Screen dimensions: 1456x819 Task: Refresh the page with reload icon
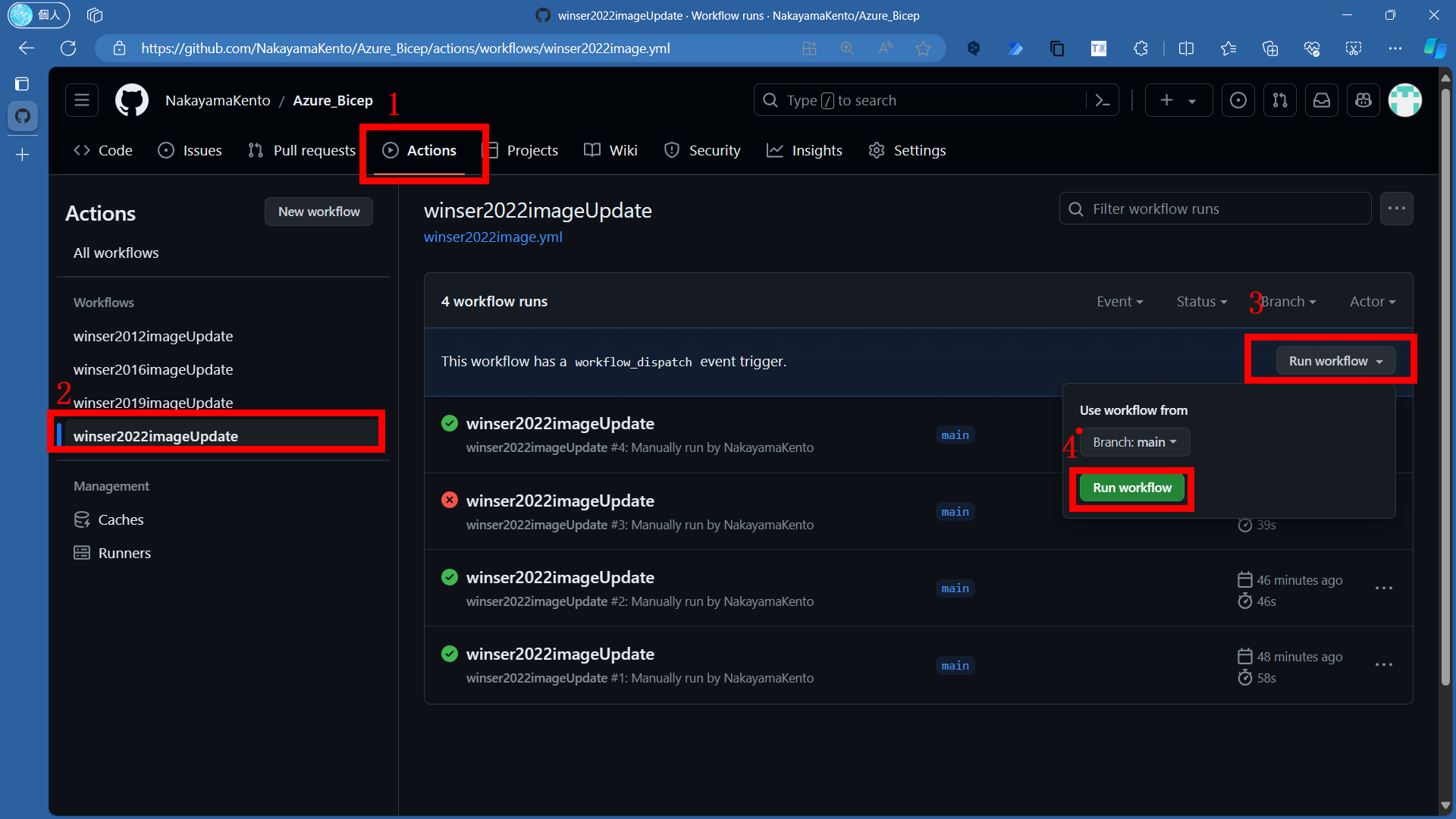click(x=68, y=49)
